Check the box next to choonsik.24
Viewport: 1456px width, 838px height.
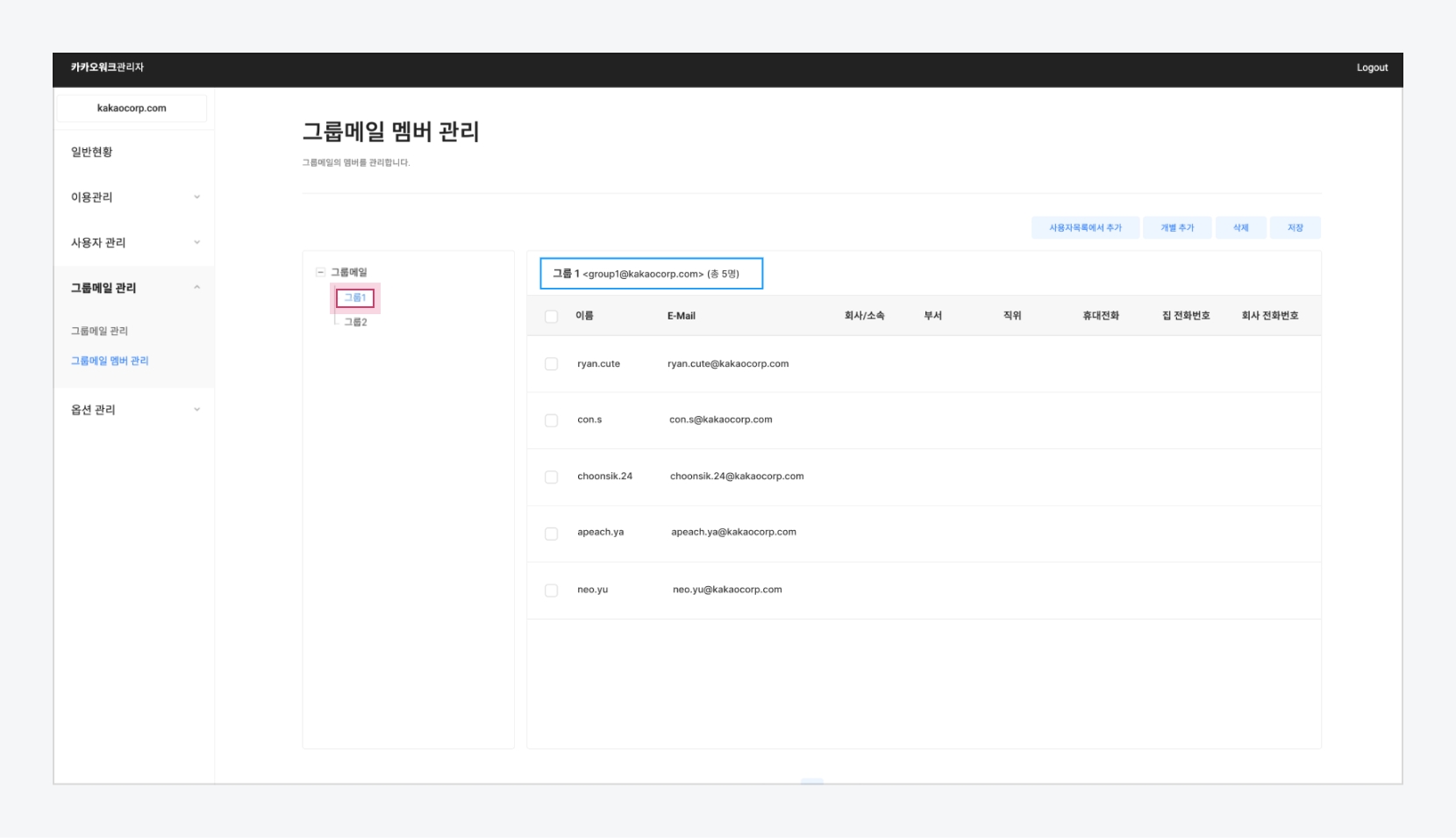click(x=551, y=477)
